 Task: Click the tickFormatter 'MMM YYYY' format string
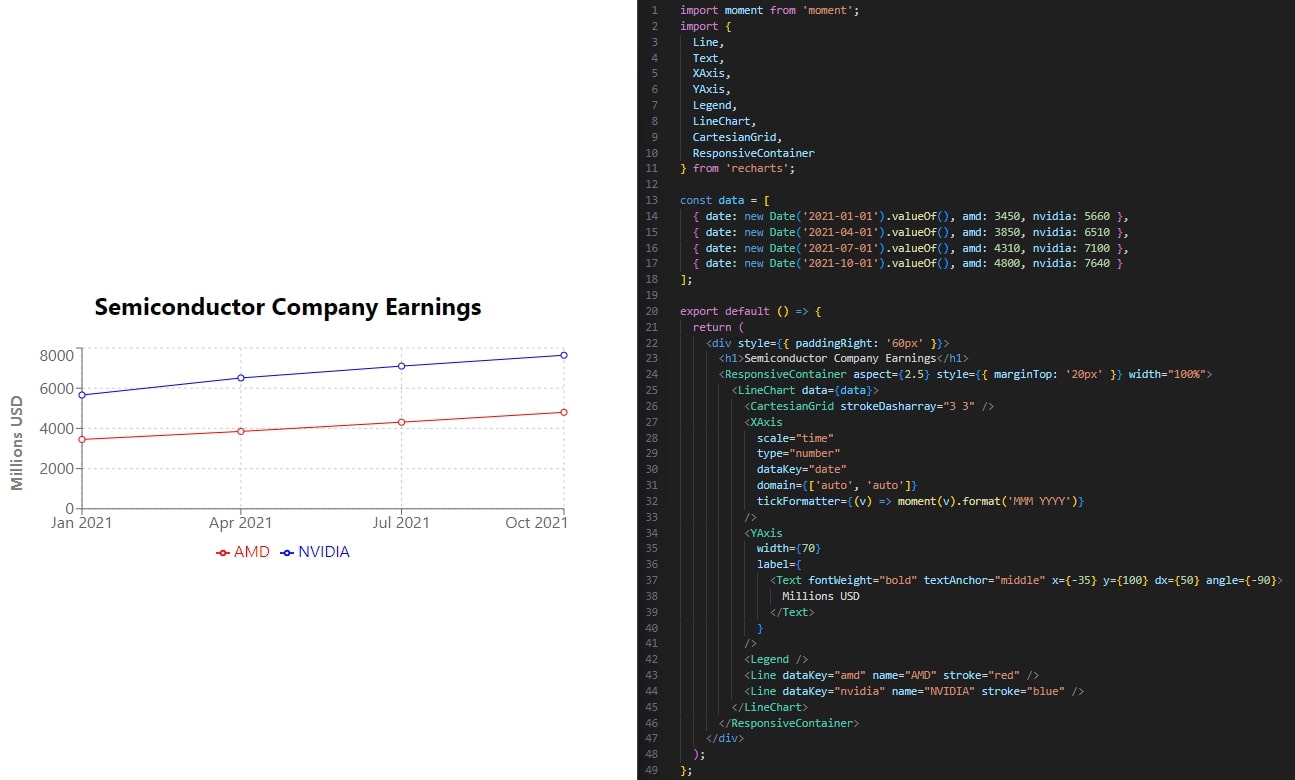point(1038,501)
